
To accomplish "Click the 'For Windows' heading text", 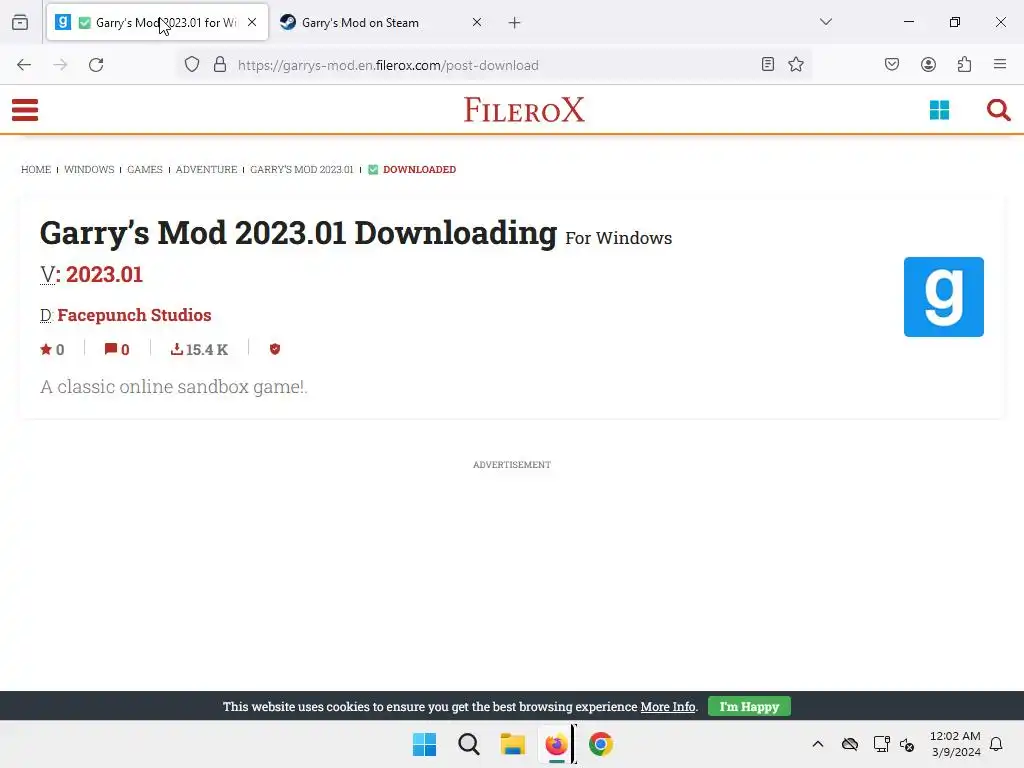I will point(618,238).
